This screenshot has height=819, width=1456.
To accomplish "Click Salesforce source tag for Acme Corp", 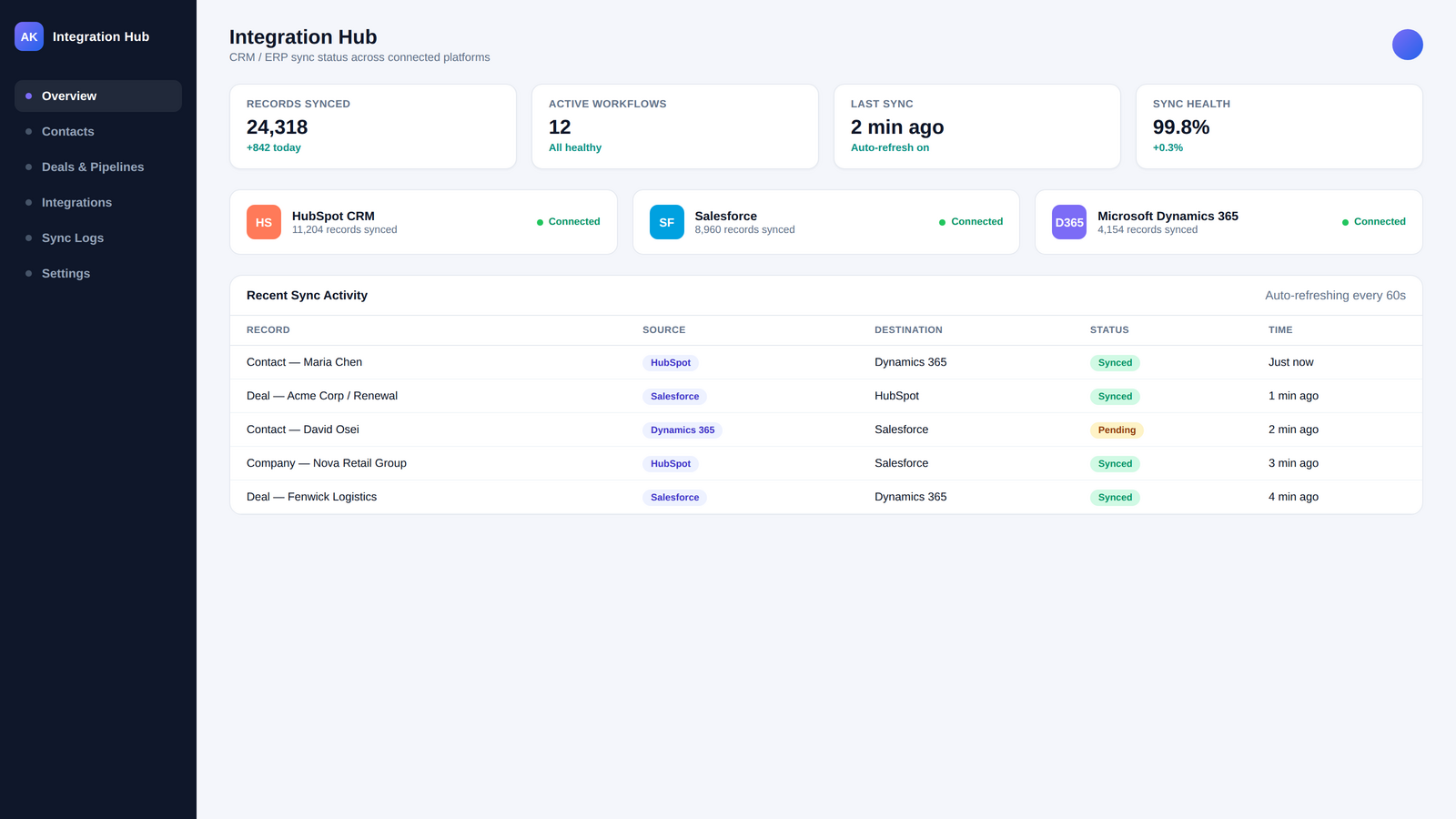I will pyautogui.click(x=674, y=397).
